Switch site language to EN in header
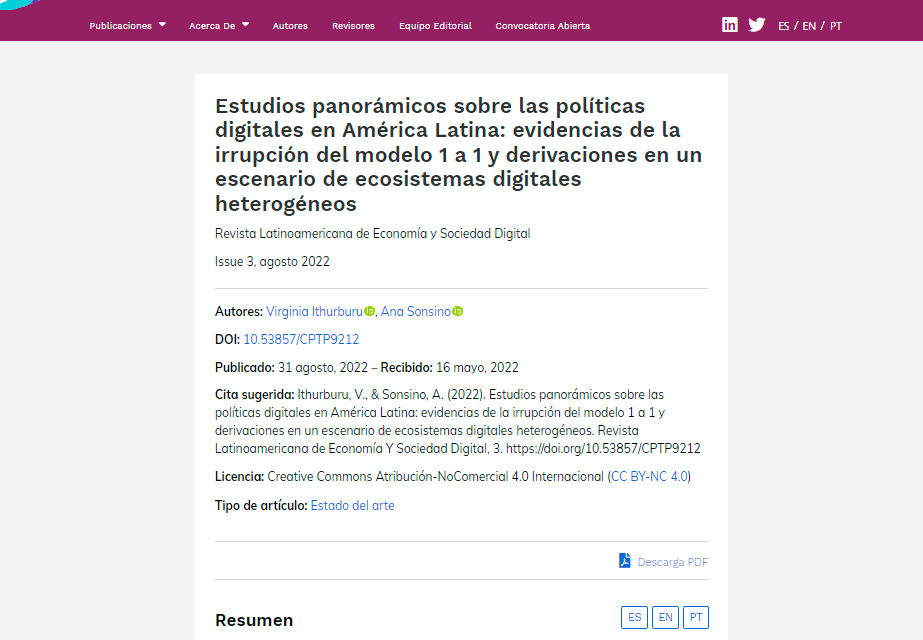 [809, 26]
